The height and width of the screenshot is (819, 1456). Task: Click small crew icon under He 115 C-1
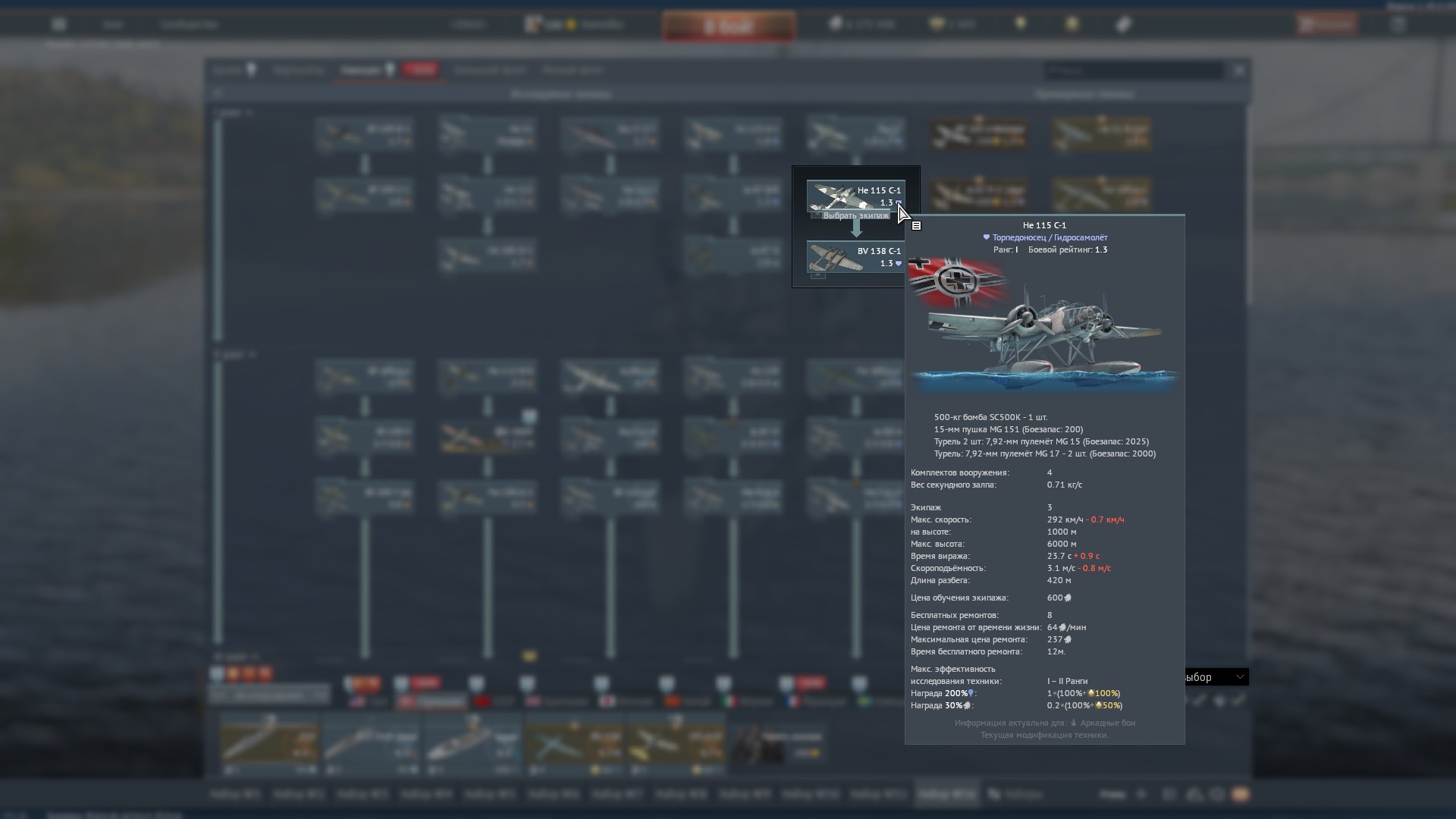(816, 215)
